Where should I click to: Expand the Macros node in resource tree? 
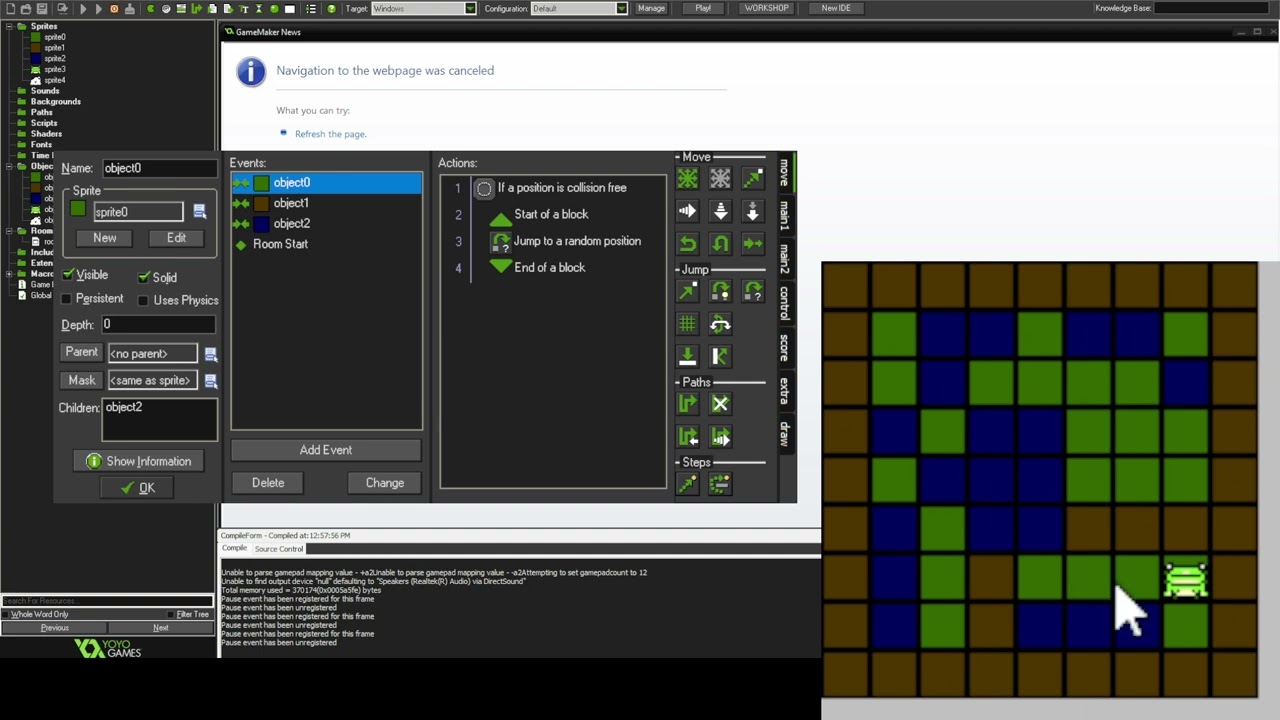tap(8, 274)
